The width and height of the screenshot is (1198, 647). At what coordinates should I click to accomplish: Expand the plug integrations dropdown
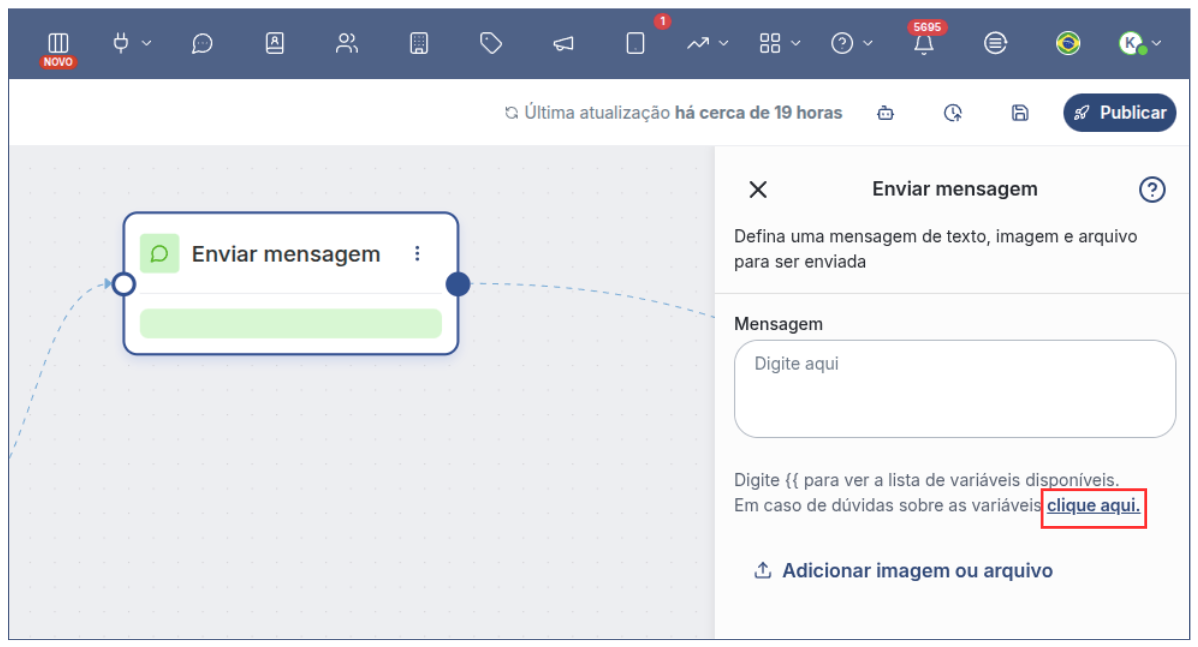coord(132,43)
